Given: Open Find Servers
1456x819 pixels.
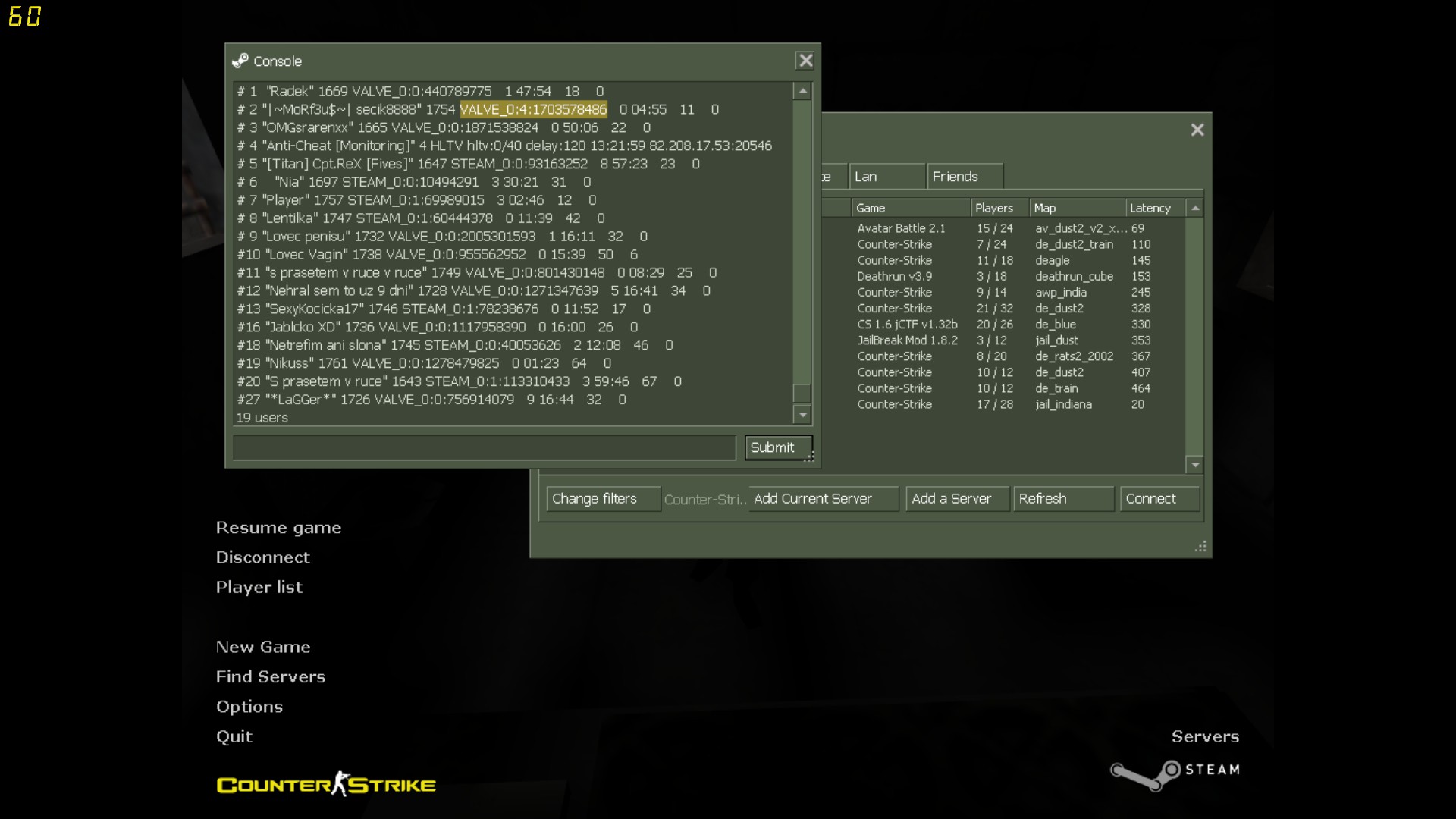Looking at the screenshot, I should point(270,676).
